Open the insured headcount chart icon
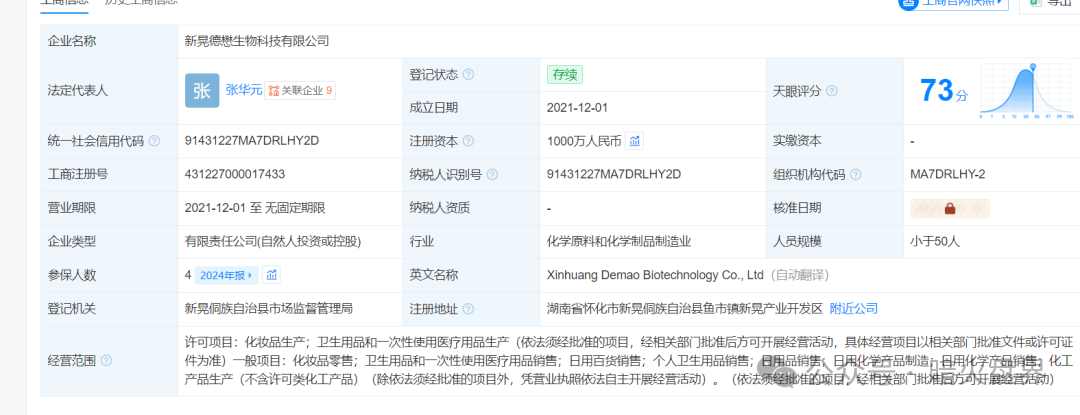The width and height of the screenshot is (1080, 415). point(272,275)
